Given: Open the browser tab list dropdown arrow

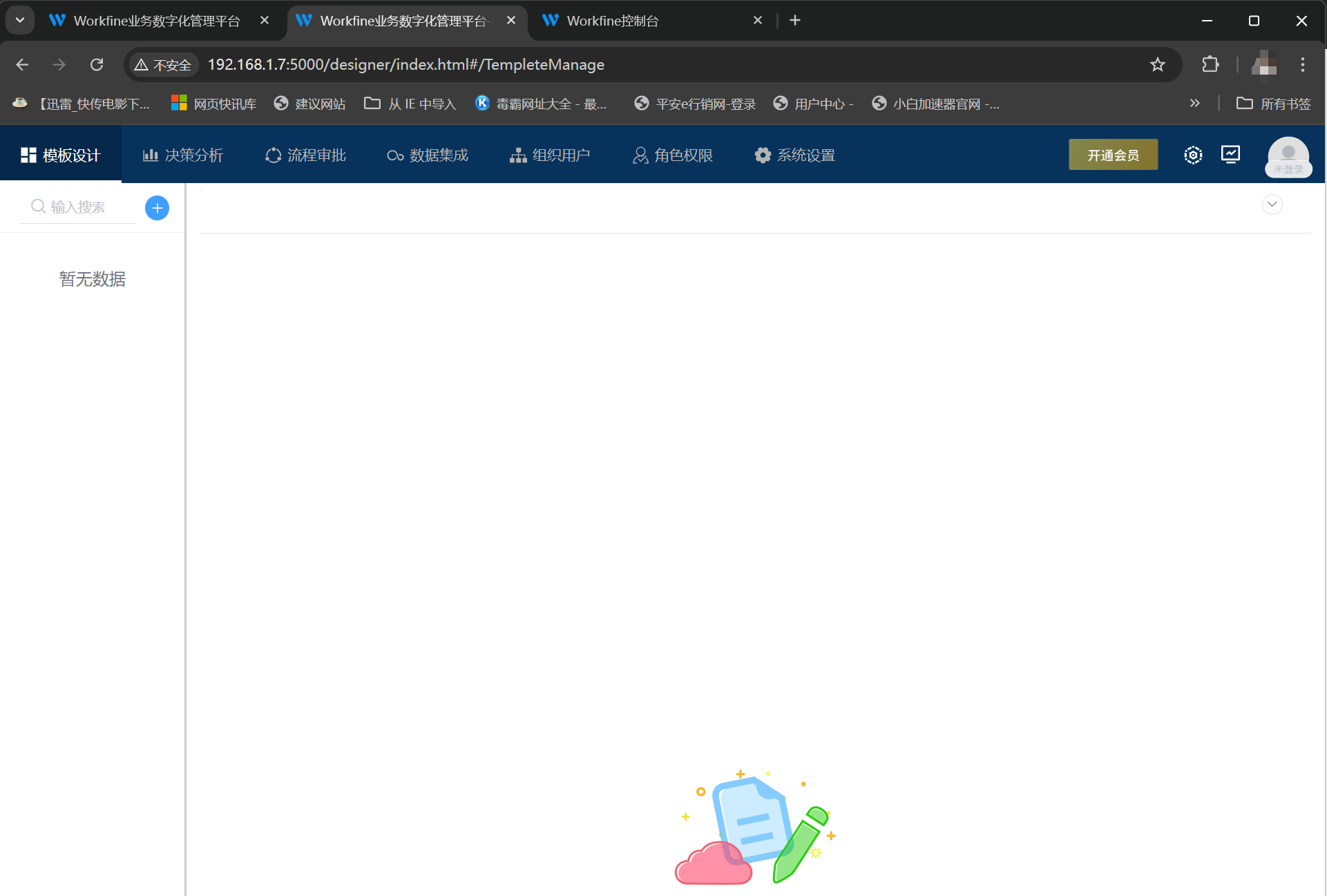Looking at the screenshot, I should tap(20, 20).
